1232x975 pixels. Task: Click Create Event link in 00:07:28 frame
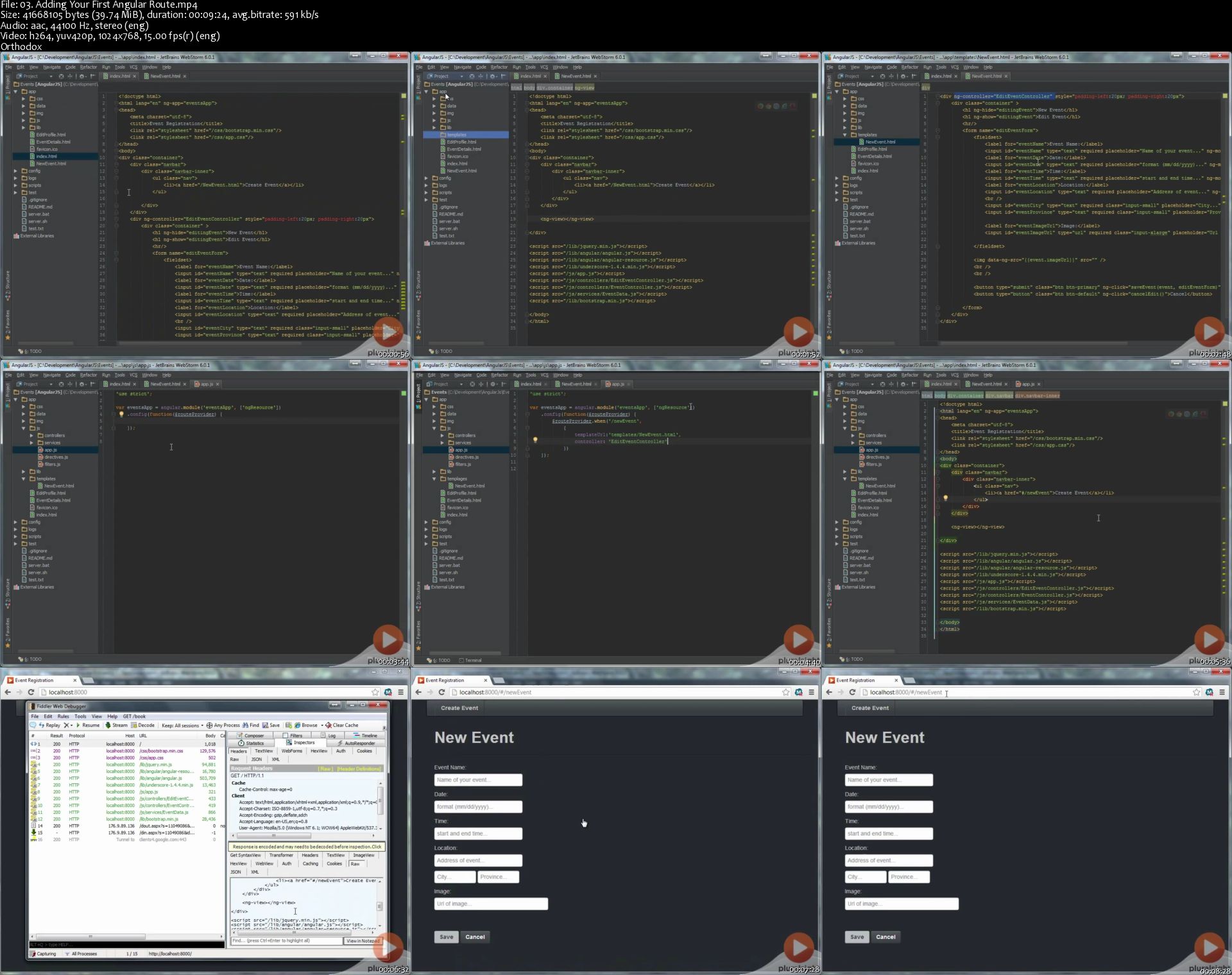tap(459, 708)
